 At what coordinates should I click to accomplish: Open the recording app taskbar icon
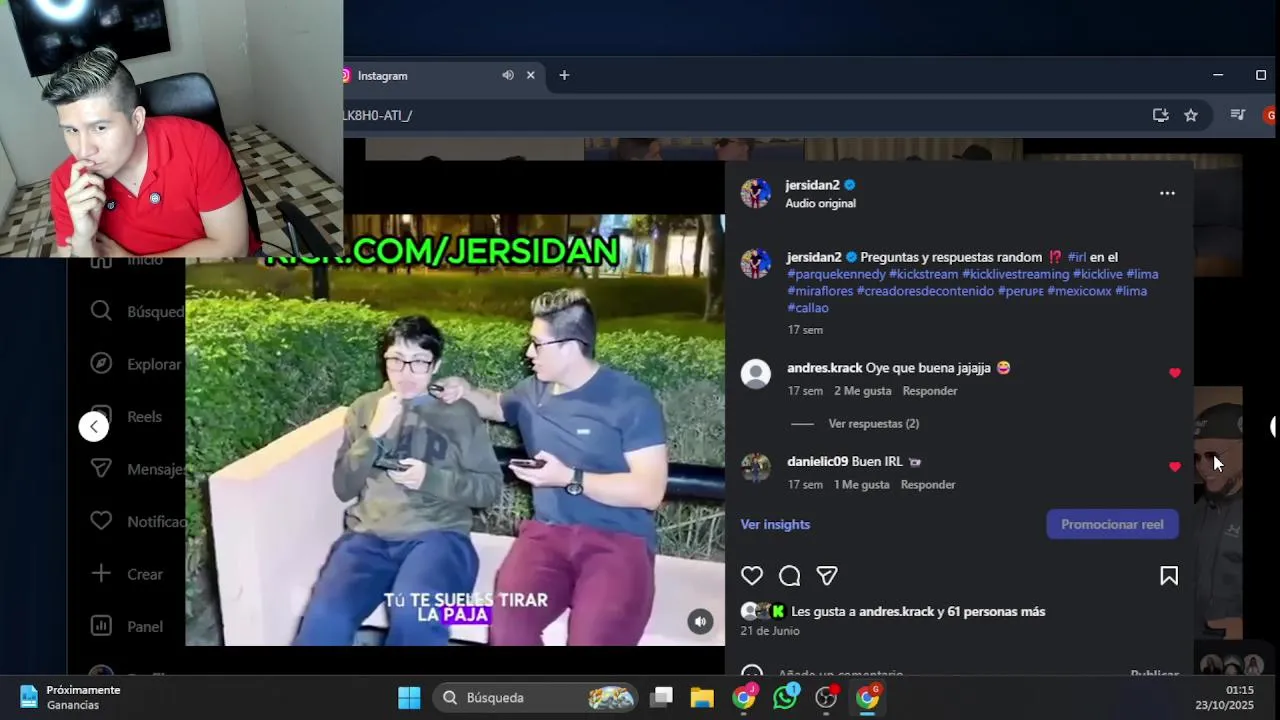pyautogui.click(x=826, y=698)
